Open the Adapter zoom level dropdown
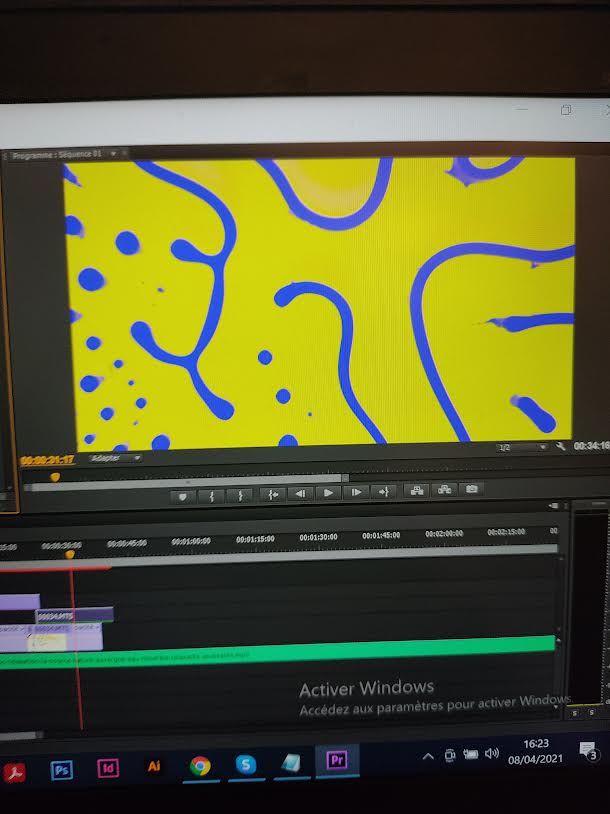The height and width of the screenshot is (814, 610). point(114,458)
